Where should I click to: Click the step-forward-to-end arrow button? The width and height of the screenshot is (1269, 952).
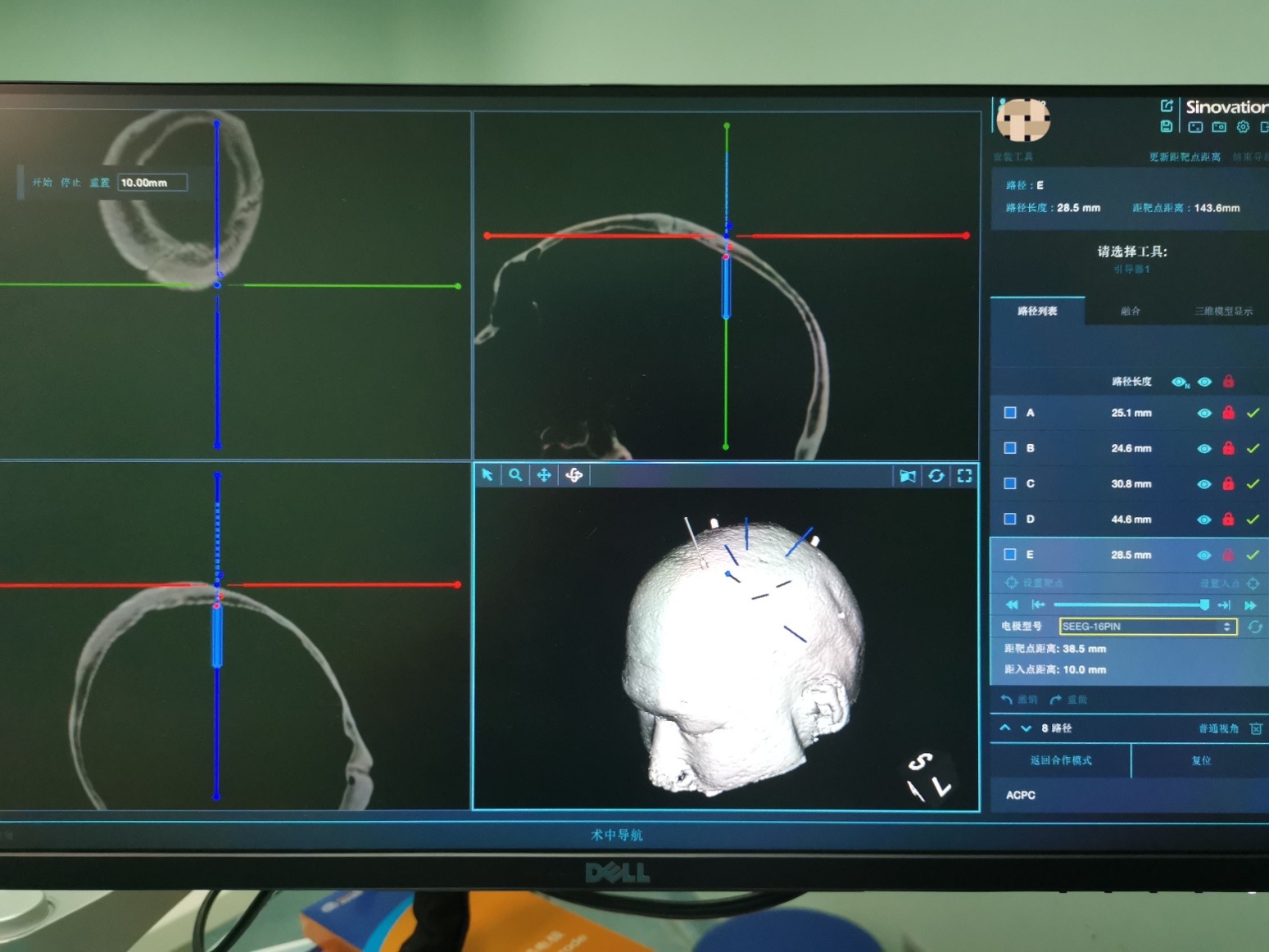pyautogui.click(x=1225, y=605)
